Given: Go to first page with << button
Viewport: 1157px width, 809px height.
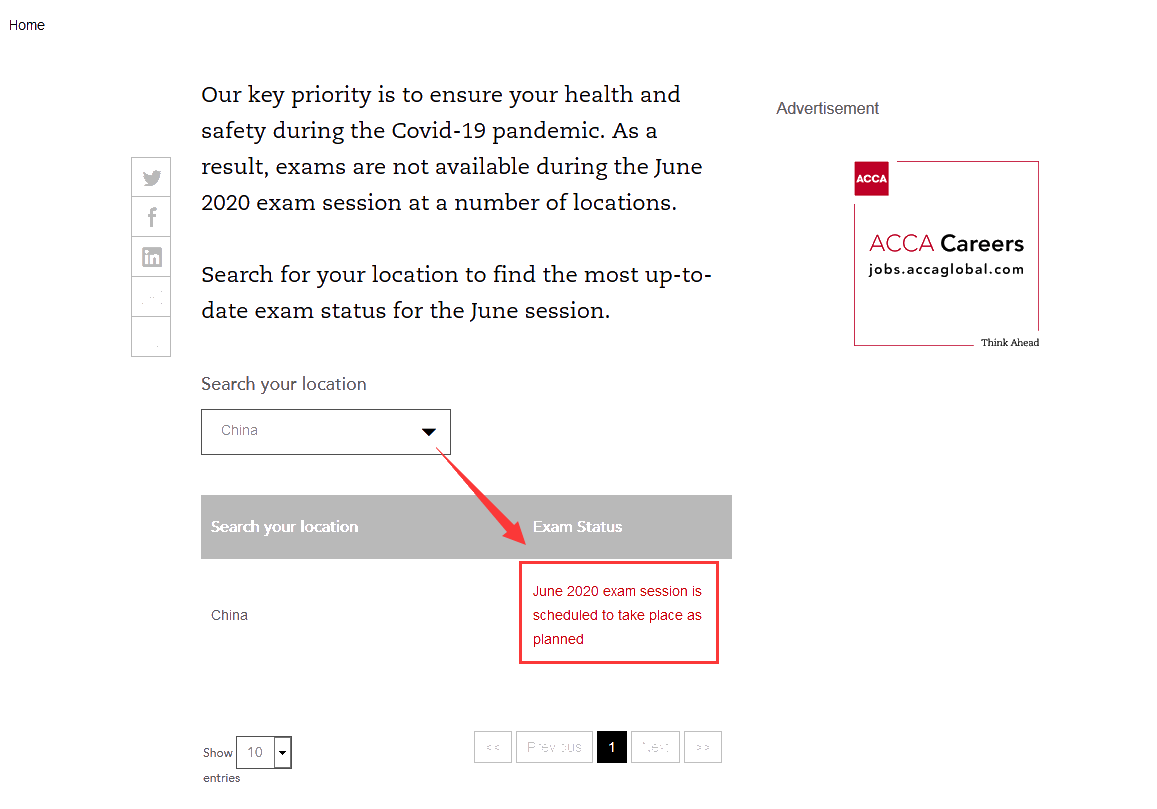Looking at the screenshot, I should pos(493,747).
